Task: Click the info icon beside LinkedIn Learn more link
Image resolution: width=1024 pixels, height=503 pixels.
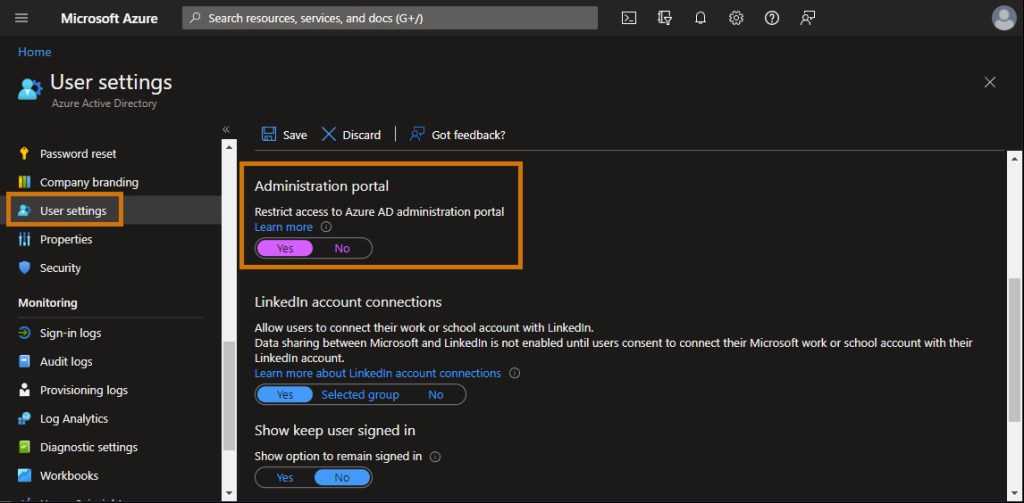Action: tap(515, 373)
